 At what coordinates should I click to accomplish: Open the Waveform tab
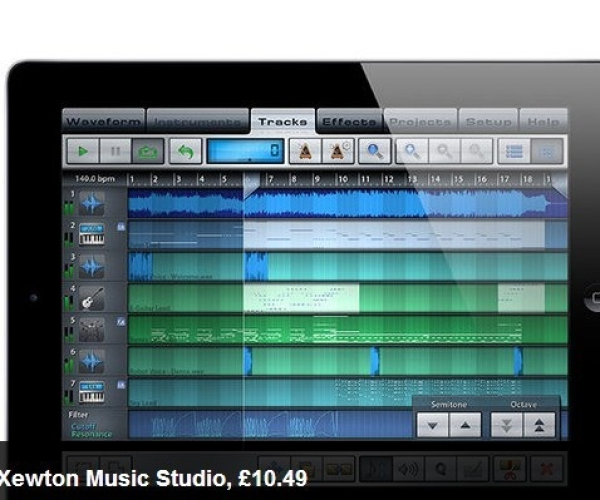103,122
